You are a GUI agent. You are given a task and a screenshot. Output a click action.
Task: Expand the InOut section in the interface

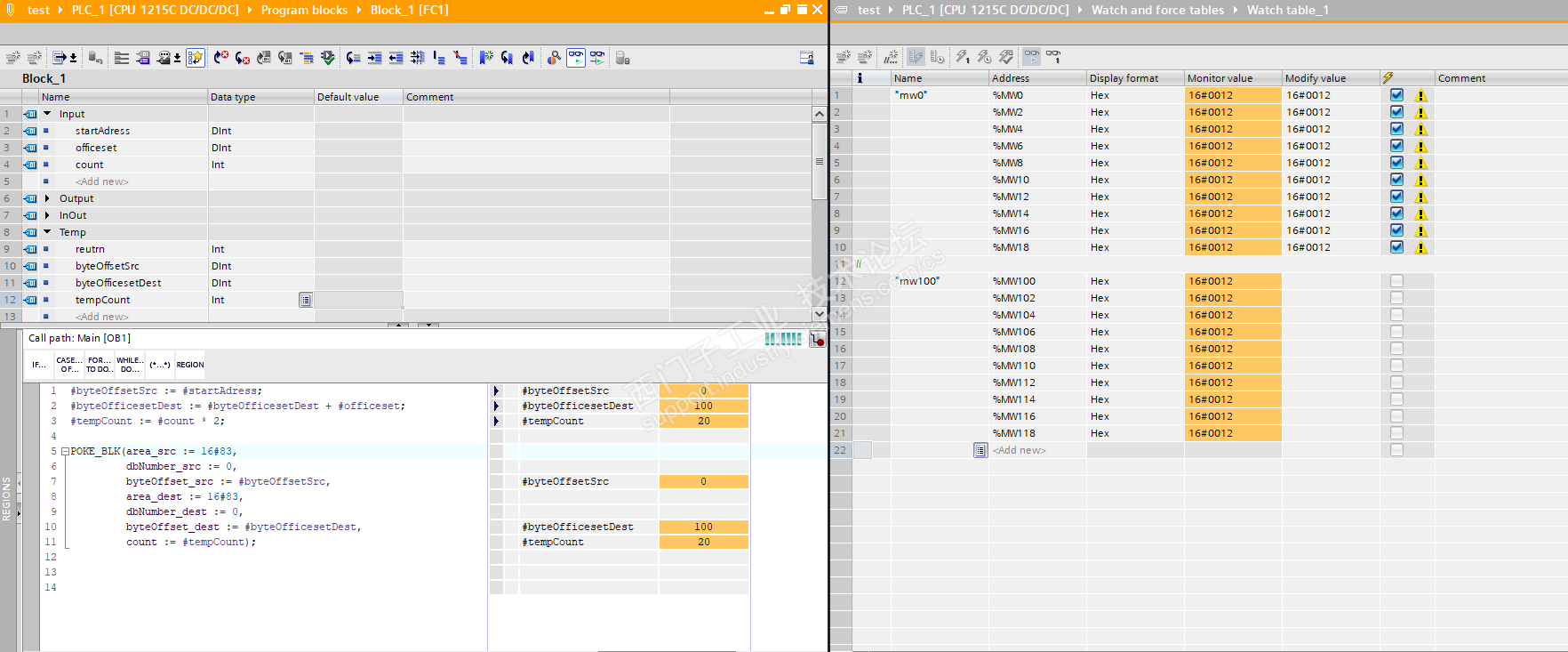tap(47, 215)
